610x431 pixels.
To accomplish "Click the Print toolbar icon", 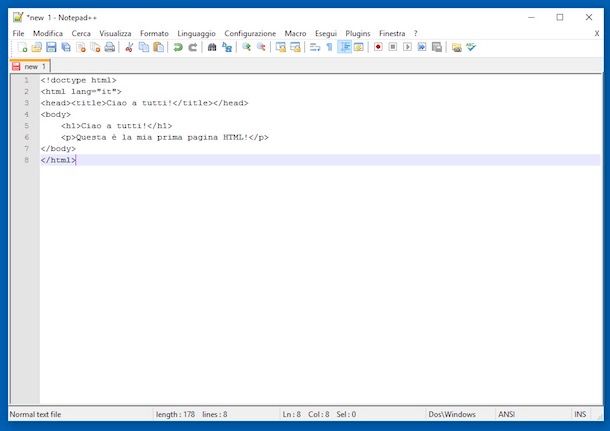I will pyautogui.click(x=110, y=47).
